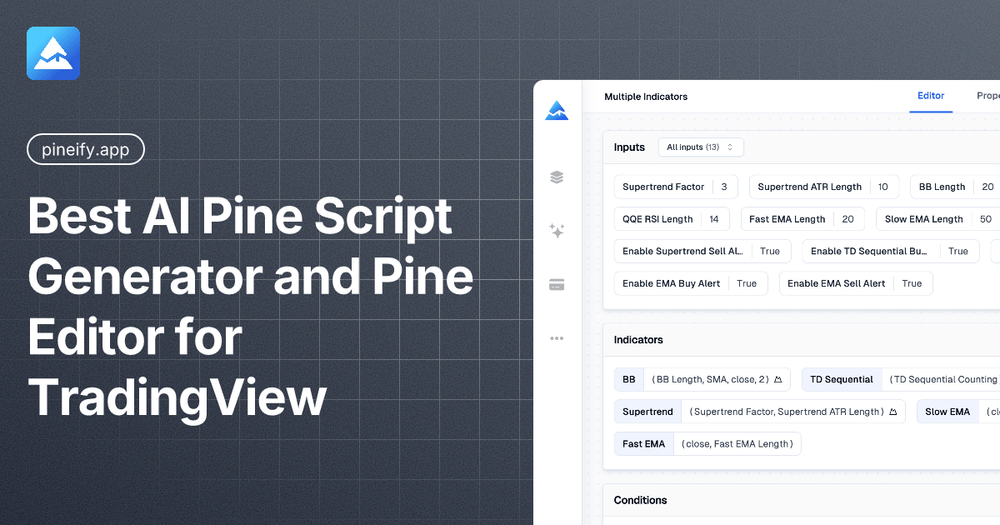This screenshot has height=525, width=1000.
Task: Open the AI sparkle icon in the sidebar
Action: coord(557,231)
